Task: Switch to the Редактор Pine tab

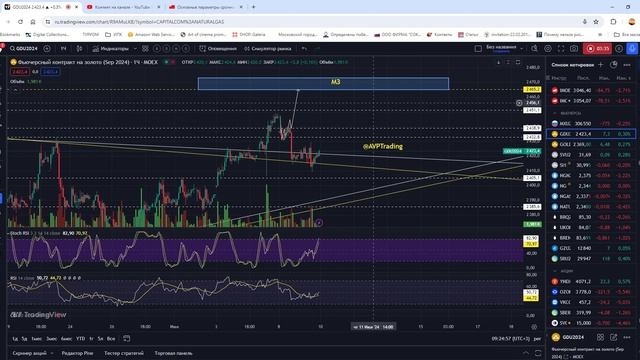Action: tap(77, 353)
